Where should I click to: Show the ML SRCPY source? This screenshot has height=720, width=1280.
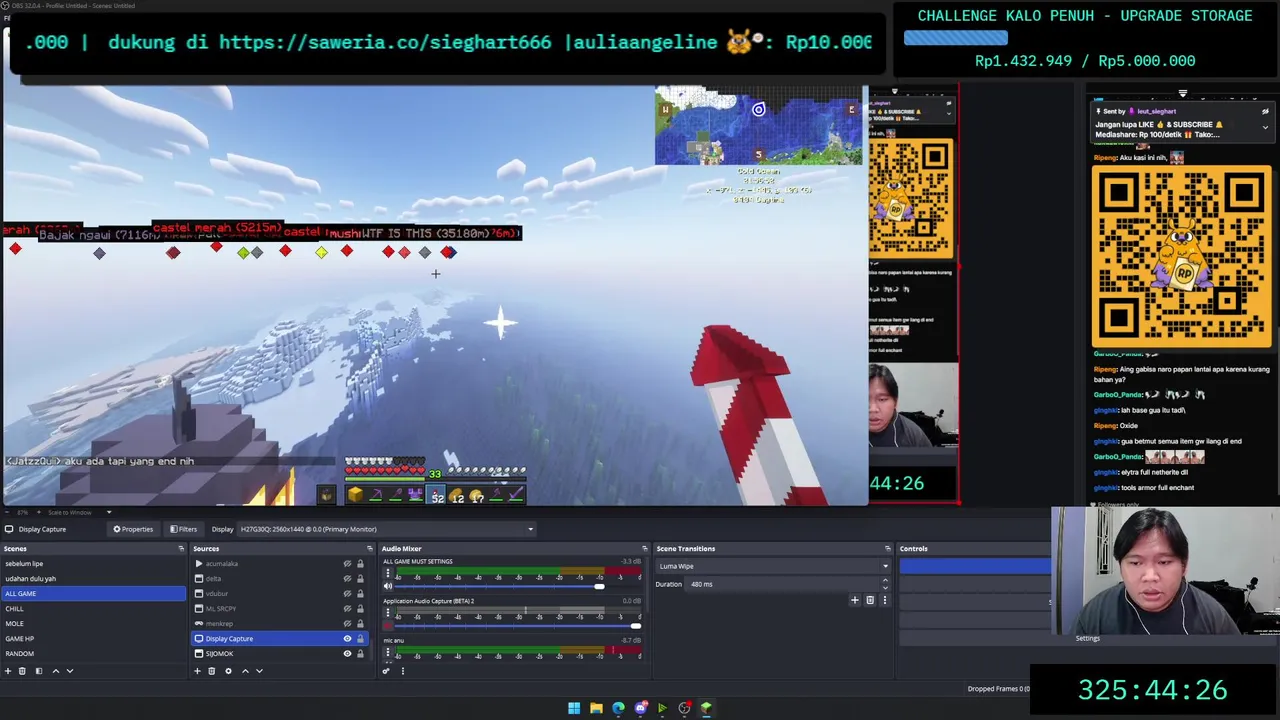[x=347, y=609]
